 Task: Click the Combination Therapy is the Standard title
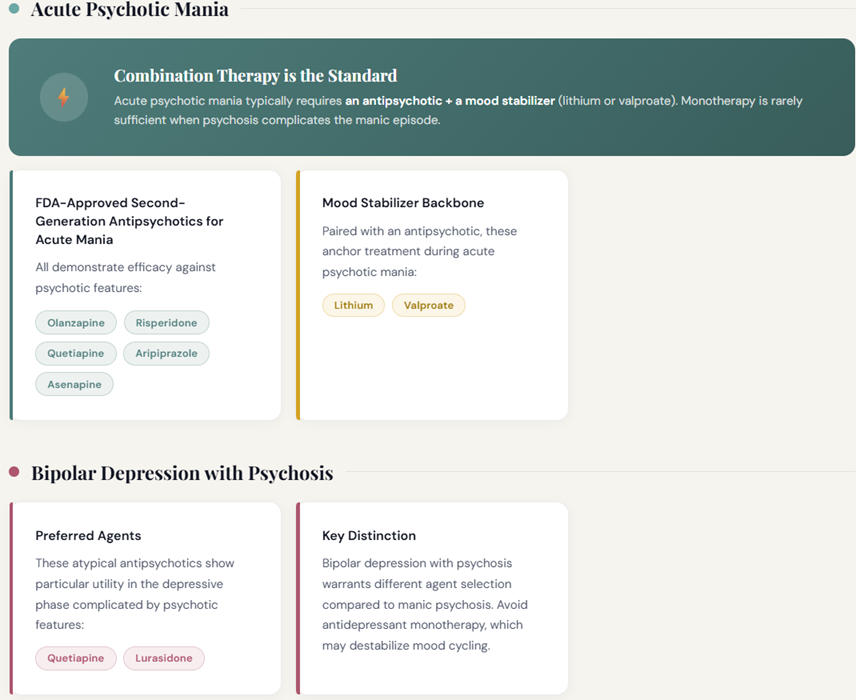(255, 76)
